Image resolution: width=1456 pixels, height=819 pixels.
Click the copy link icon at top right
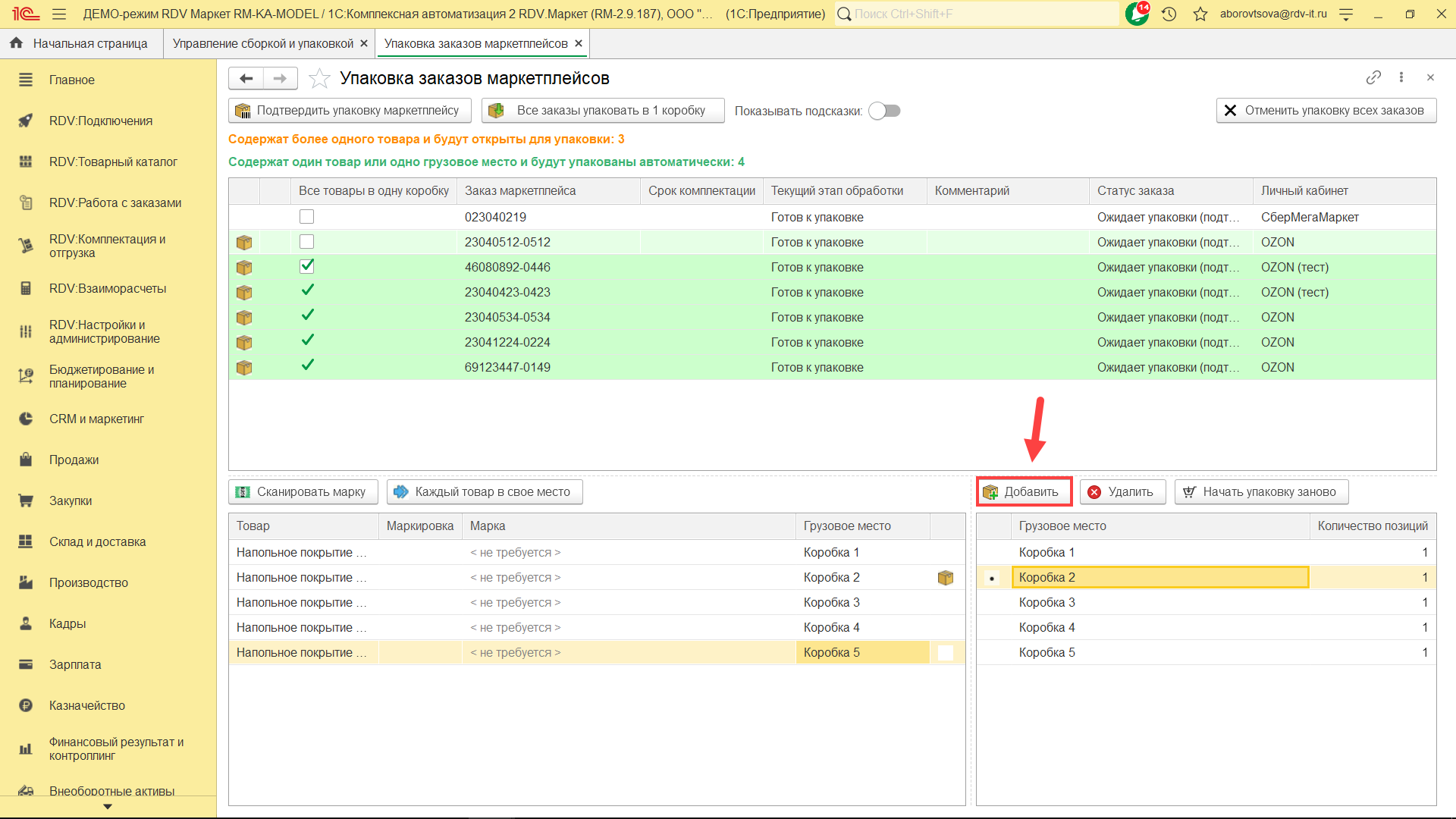point(1373,78)
